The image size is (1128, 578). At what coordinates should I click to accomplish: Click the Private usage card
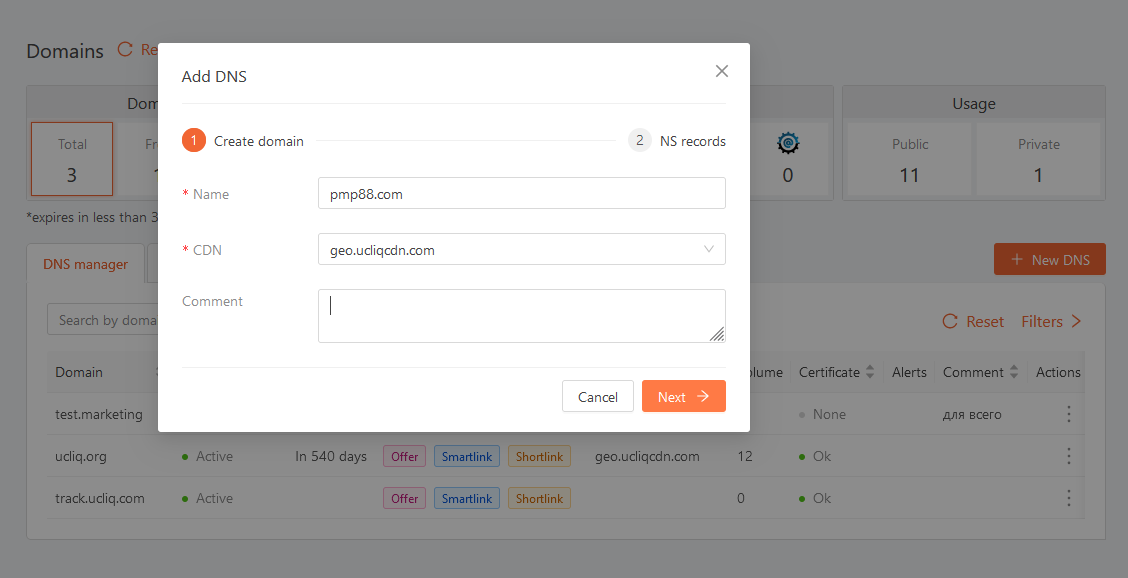pyautogui.click(x=1038, y=159)
